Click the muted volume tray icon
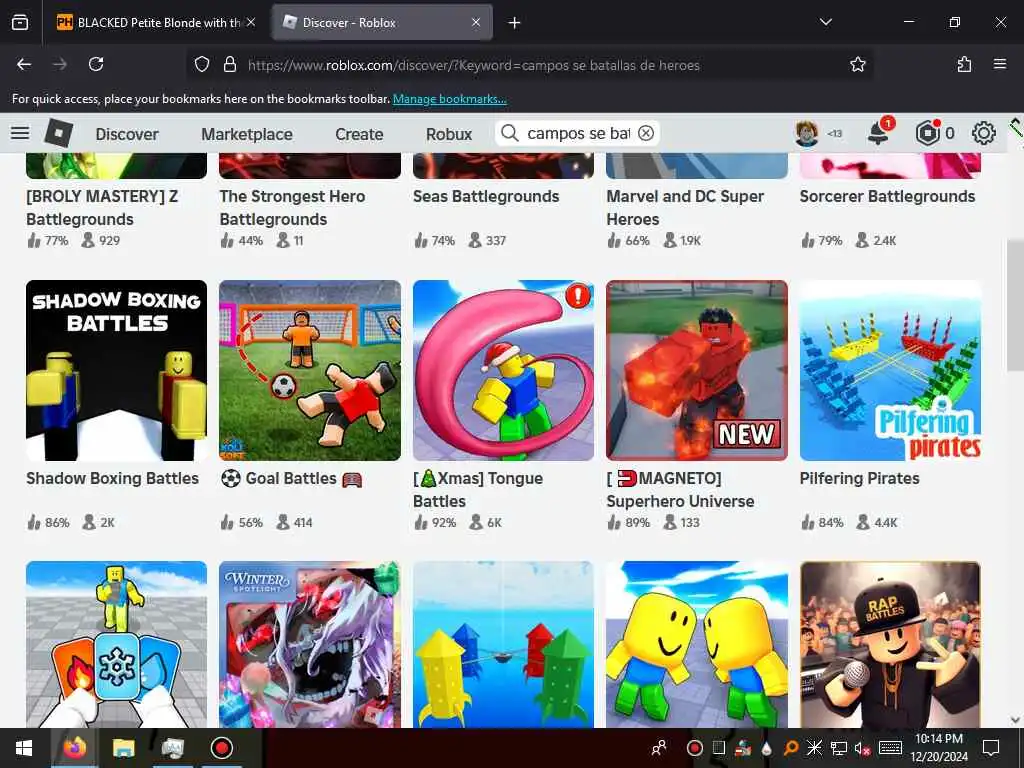This screenshot has height=768, width=1024. [x=863, y=748]
